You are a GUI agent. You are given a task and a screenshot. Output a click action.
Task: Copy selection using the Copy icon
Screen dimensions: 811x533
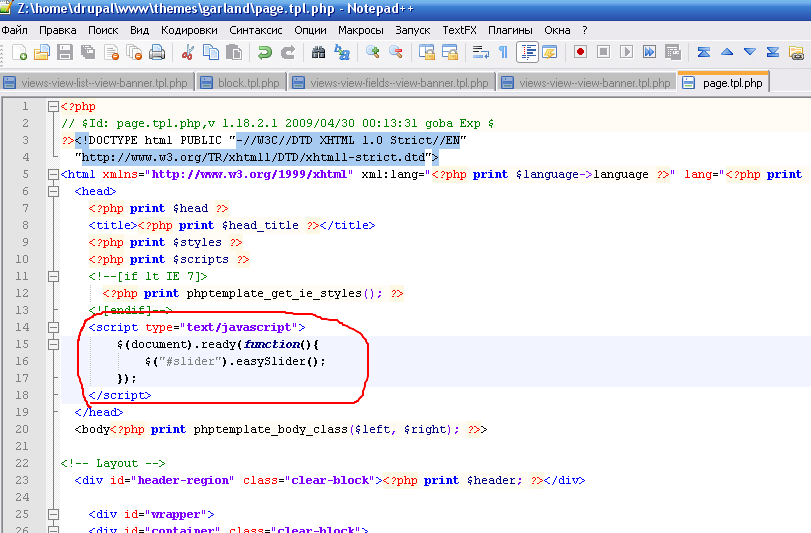[x=211, y=52]
